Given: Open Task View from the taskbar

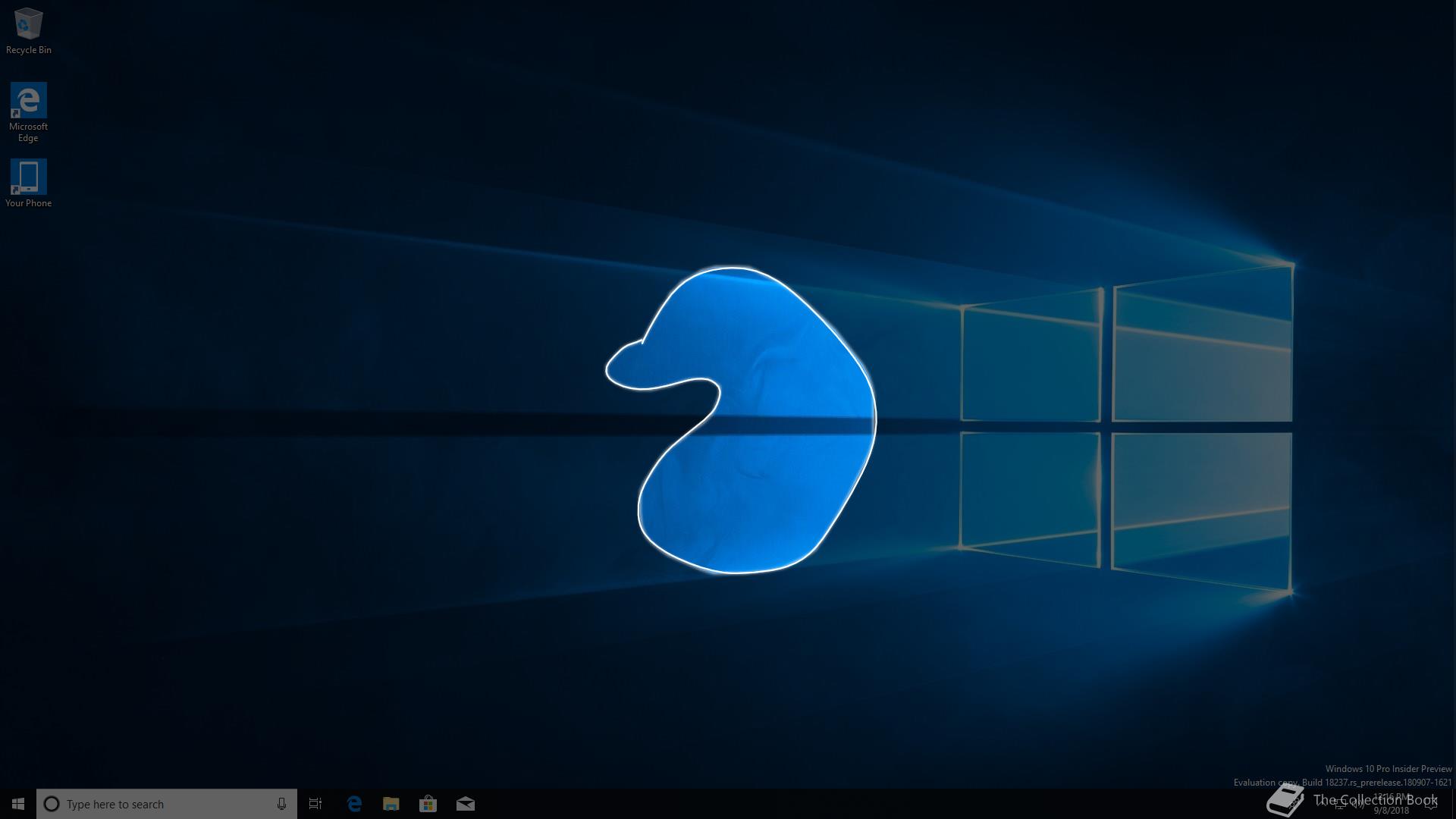Looking at the screenshot, I should coord(315,804).
